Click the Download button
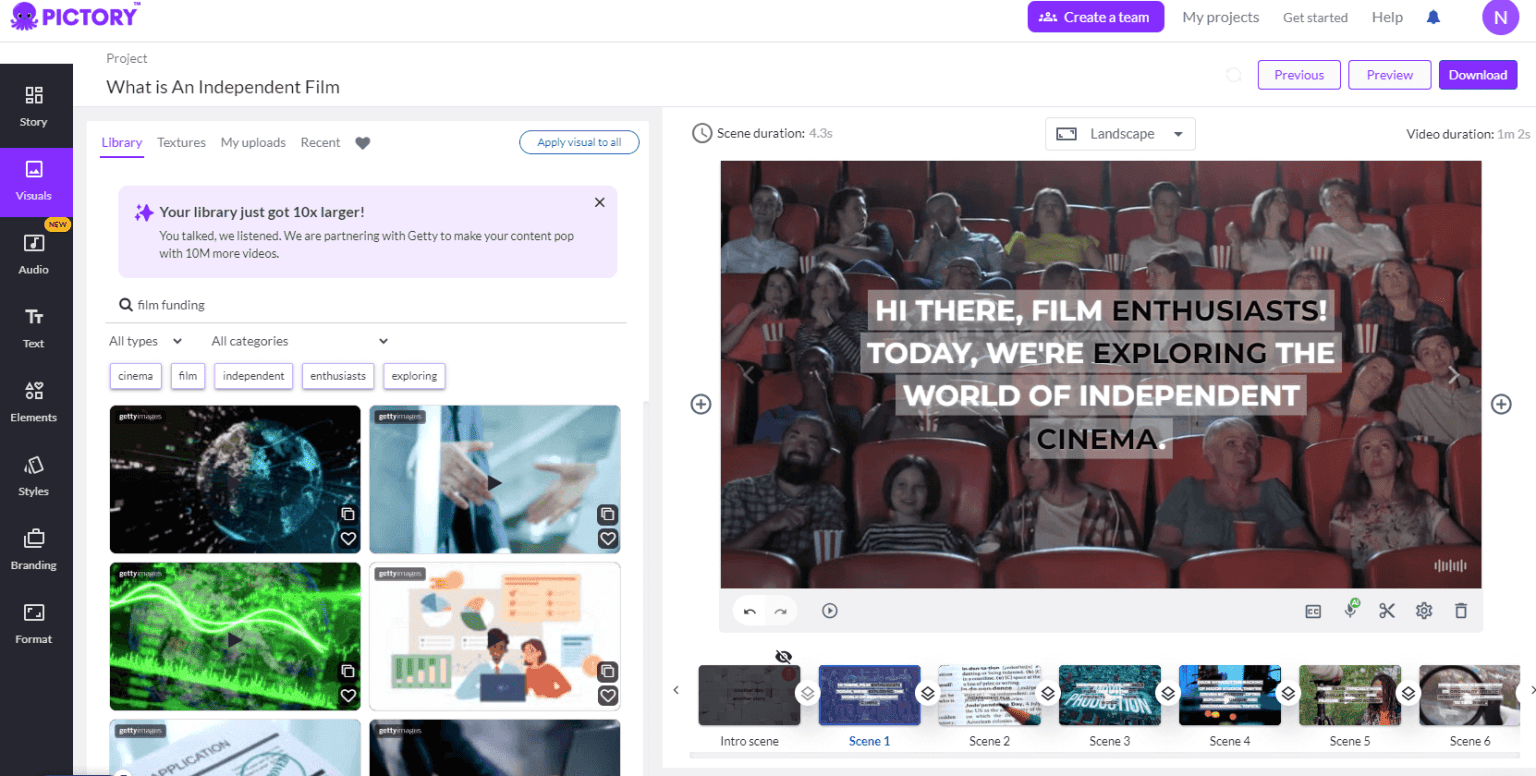1536x776 pixels. pos(1477,74)
